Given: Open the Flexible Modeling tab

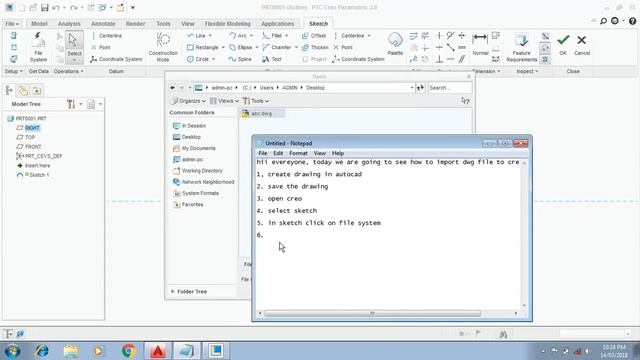Looking at the screenshot, I should [228, 24].
